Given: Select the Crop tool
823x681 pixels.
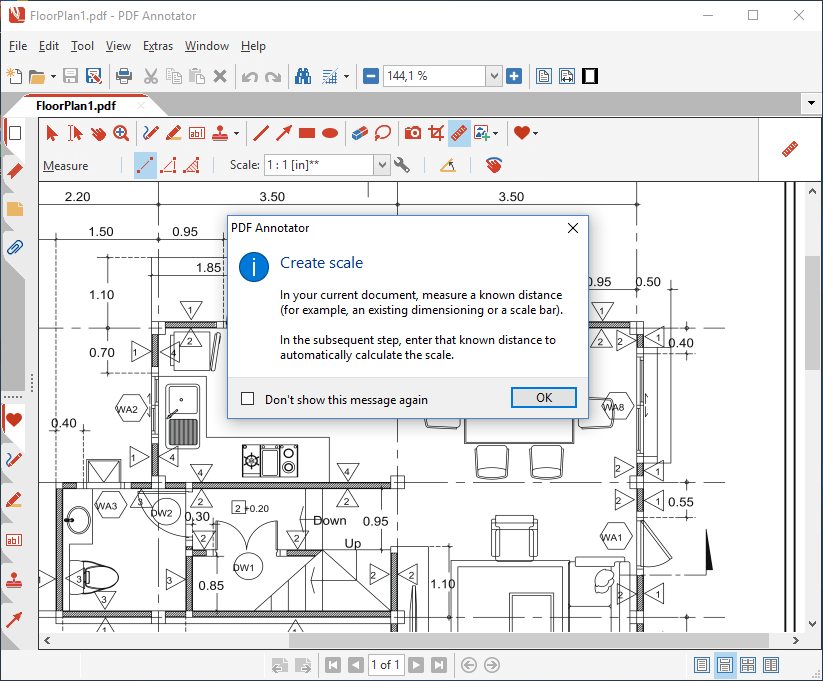Looking at the screenshot, I should click(x=436, y=133).
